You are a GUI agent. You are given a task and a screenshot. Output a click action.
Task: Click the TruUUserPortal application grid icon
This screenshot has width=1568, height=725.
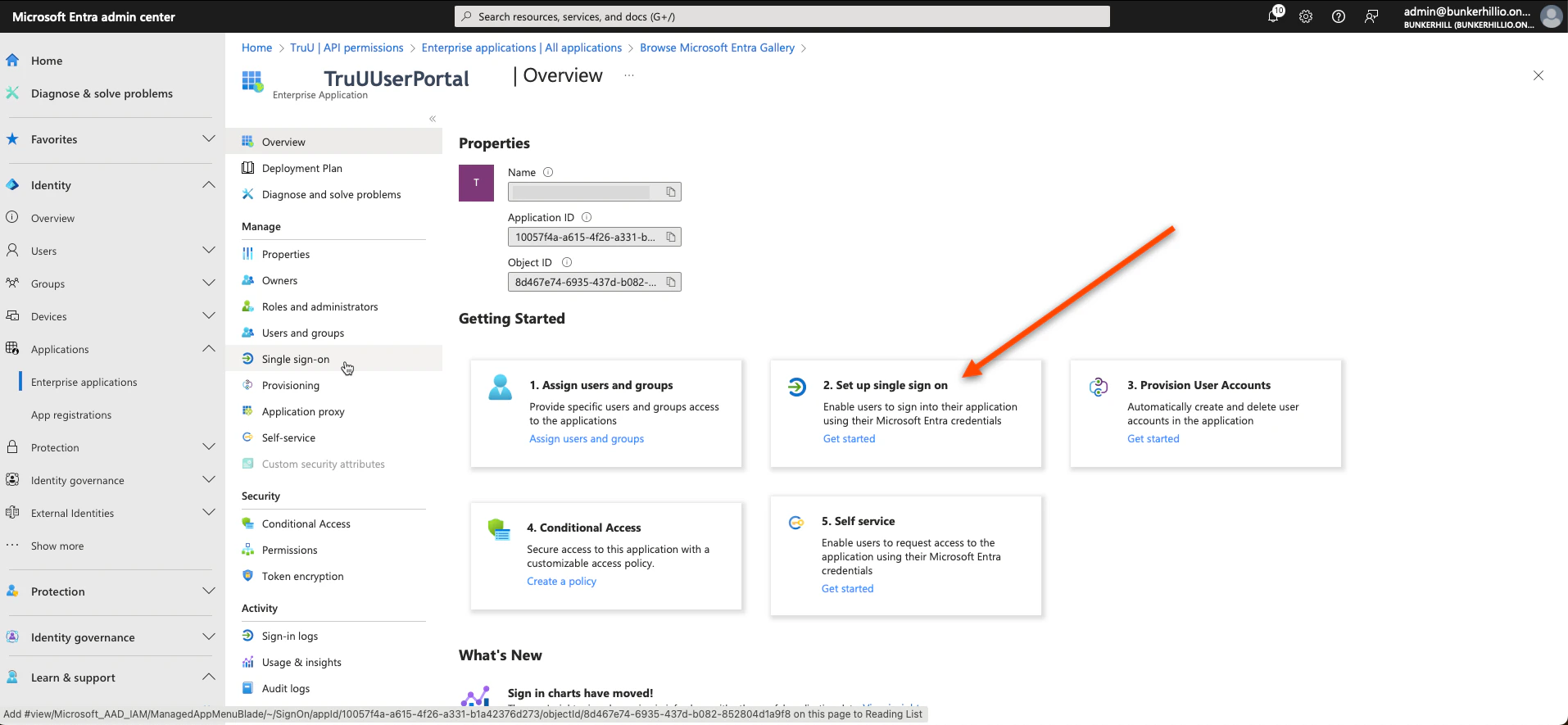(x=252, y=81)
